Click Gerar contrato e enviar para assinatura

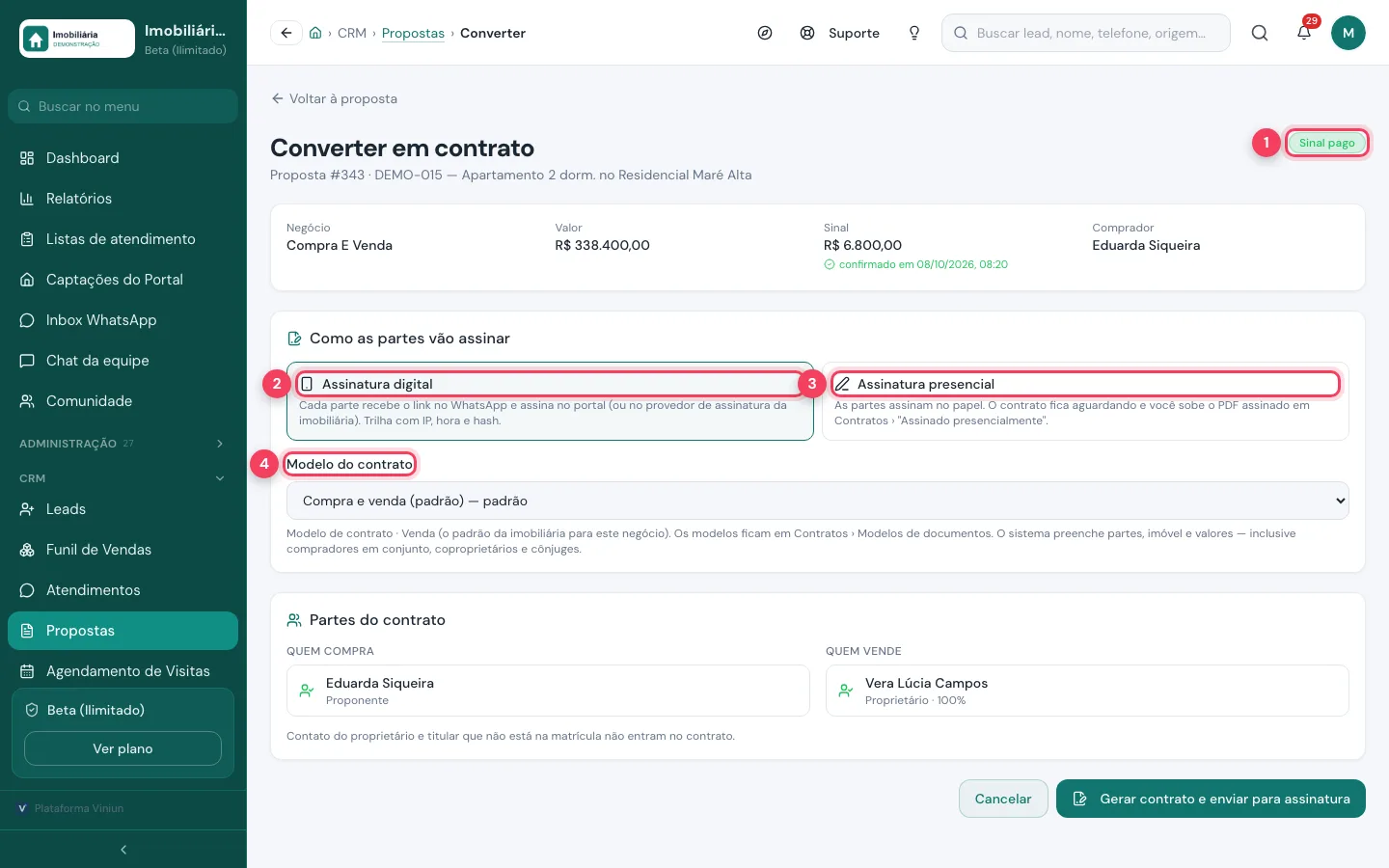[1211, 799]
